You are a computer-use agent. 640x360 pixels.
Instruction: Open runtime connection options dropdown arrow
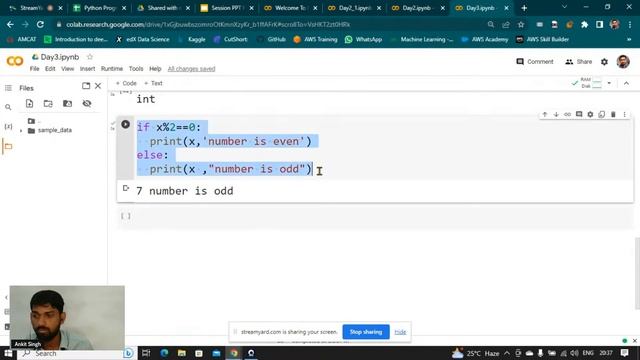pos(609,83)
